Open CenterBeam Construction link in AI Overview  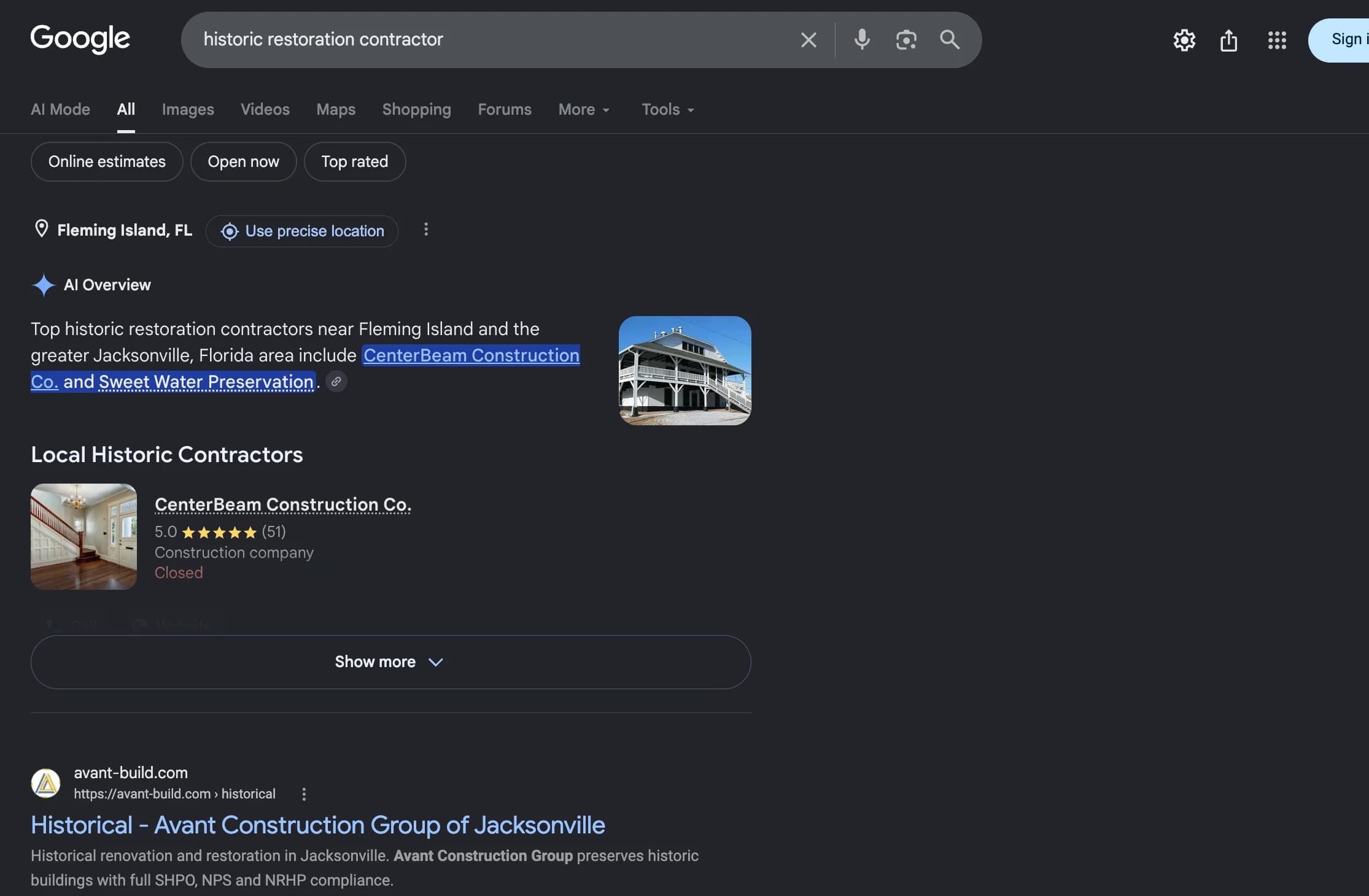(x=471, y=355)
